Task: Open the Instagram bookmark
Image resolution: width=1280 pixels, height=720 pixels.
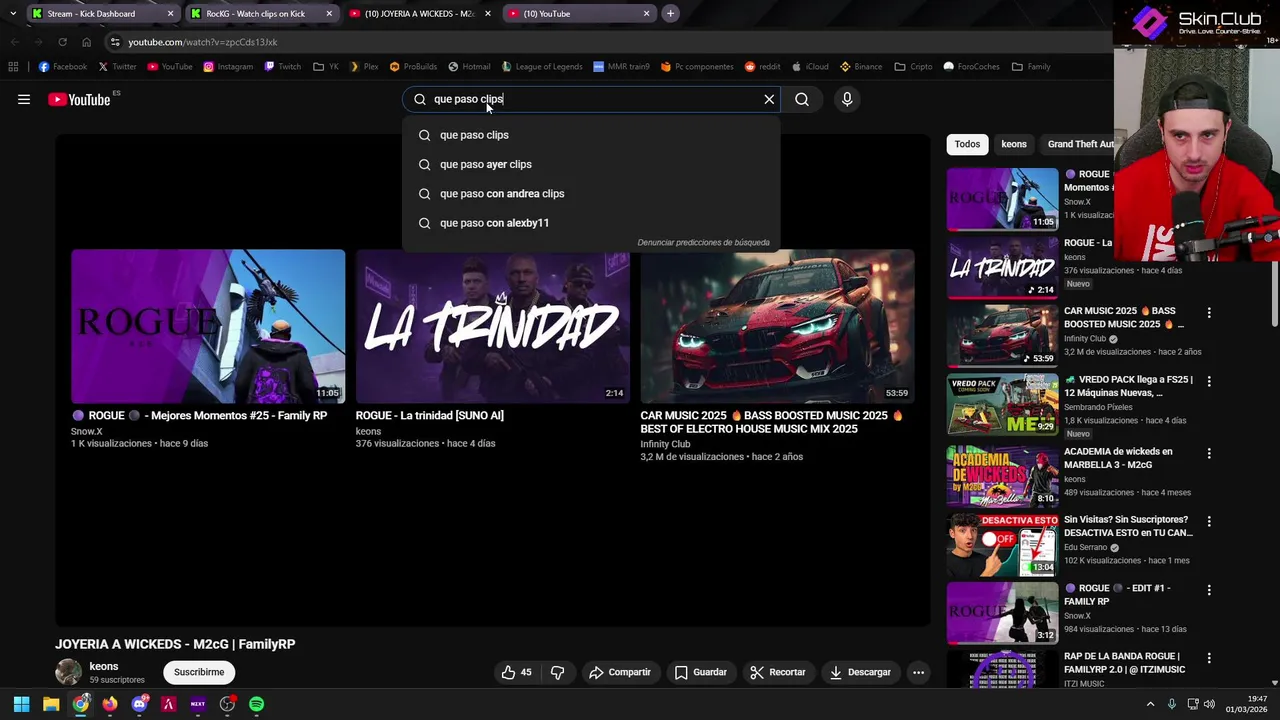Action: click(228, 67)
